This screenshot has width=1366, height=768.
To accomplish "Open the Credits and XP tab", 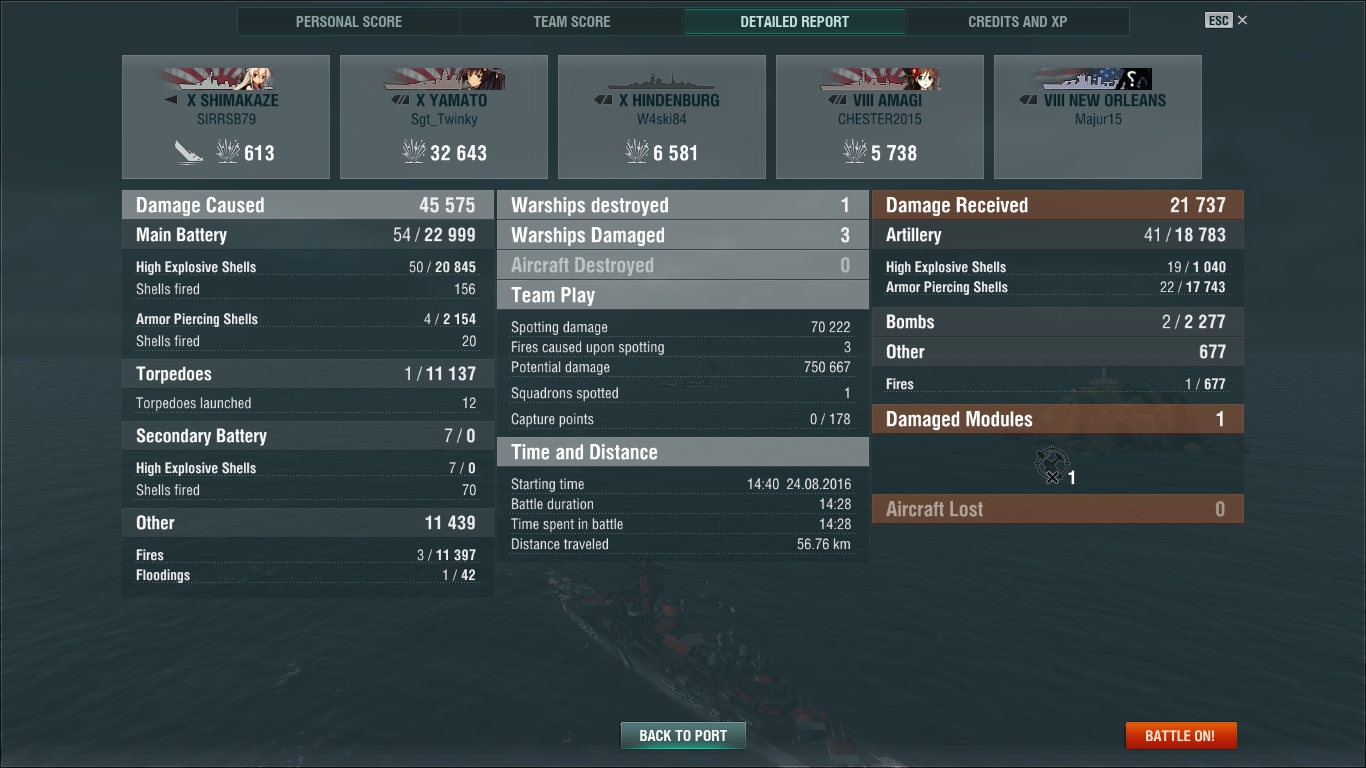I will 1017,21.
